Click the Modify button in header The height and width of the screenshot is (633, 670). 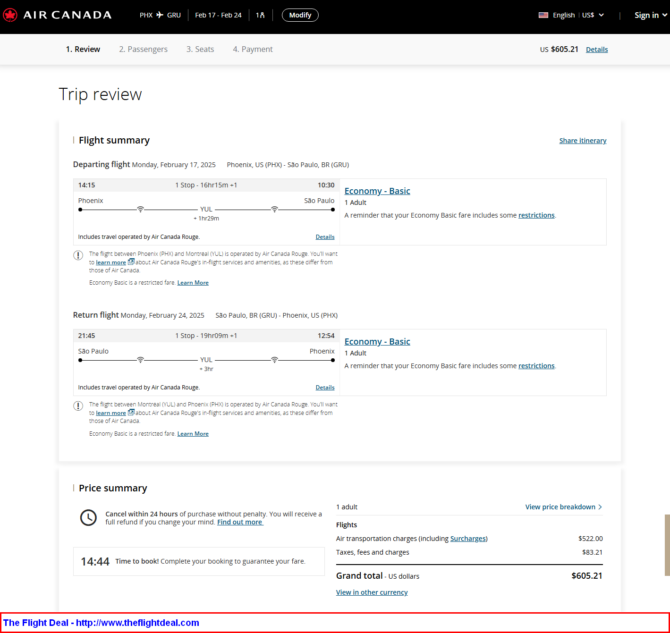[x=300, y=15]
